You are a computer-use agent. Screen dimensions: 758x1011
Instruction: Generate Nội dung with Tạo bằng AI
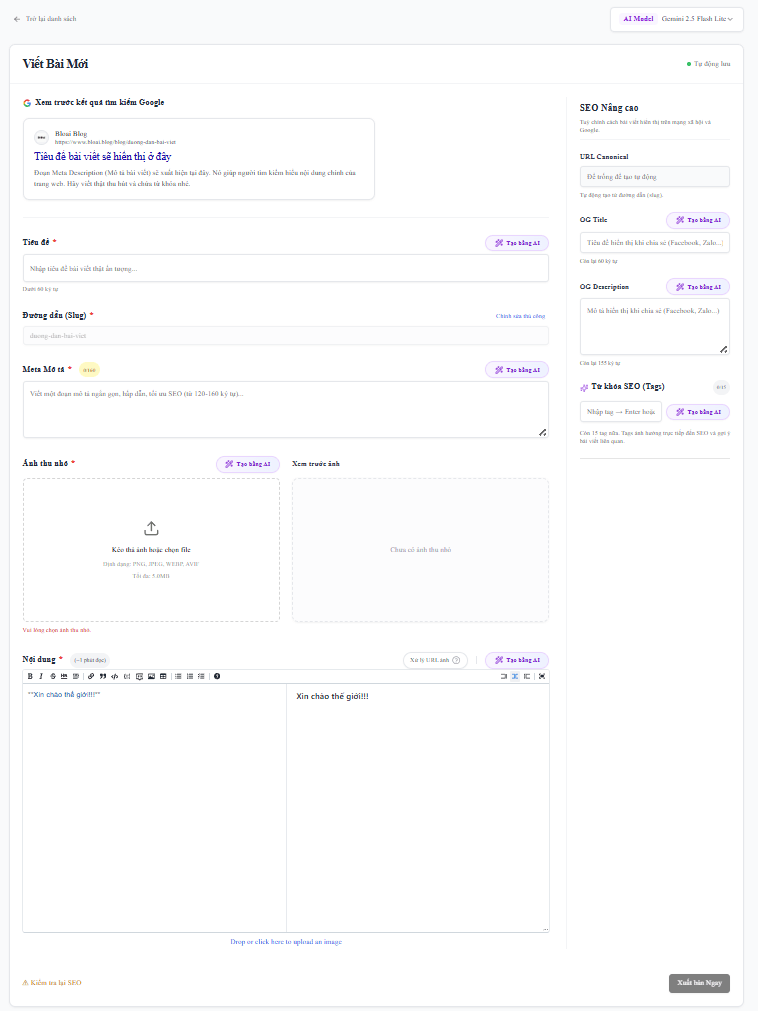517,660
